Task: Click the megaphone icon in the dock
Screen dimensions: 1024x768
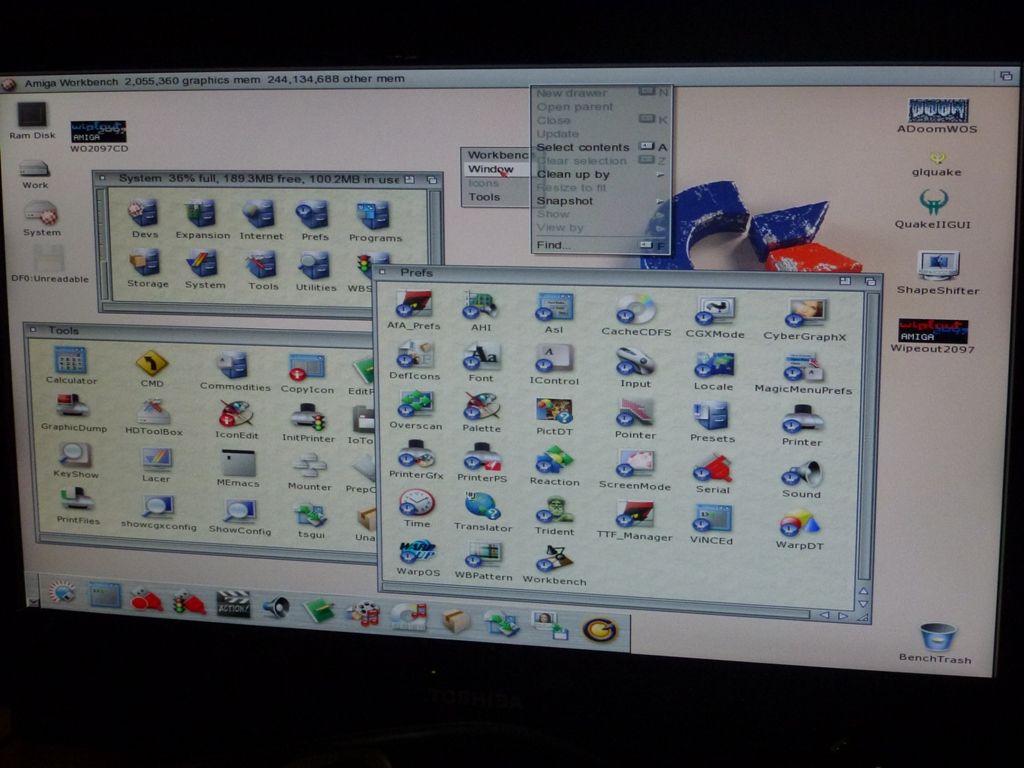Action: pyautogui.click(x=276, y=605)
